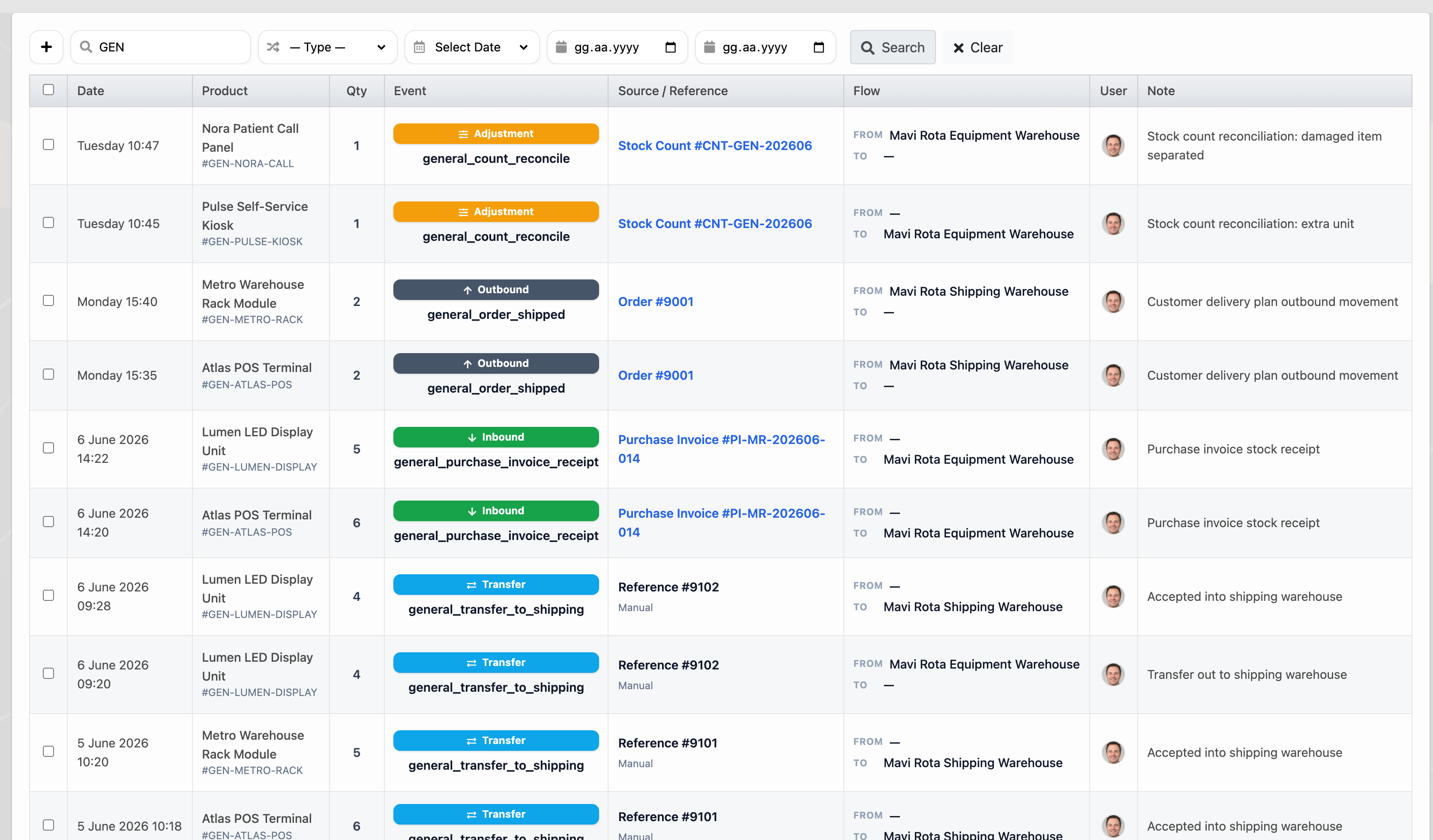Click Transfer badge in 5 June 10:18 row
1433x840 pixels.
click(496, 814)
